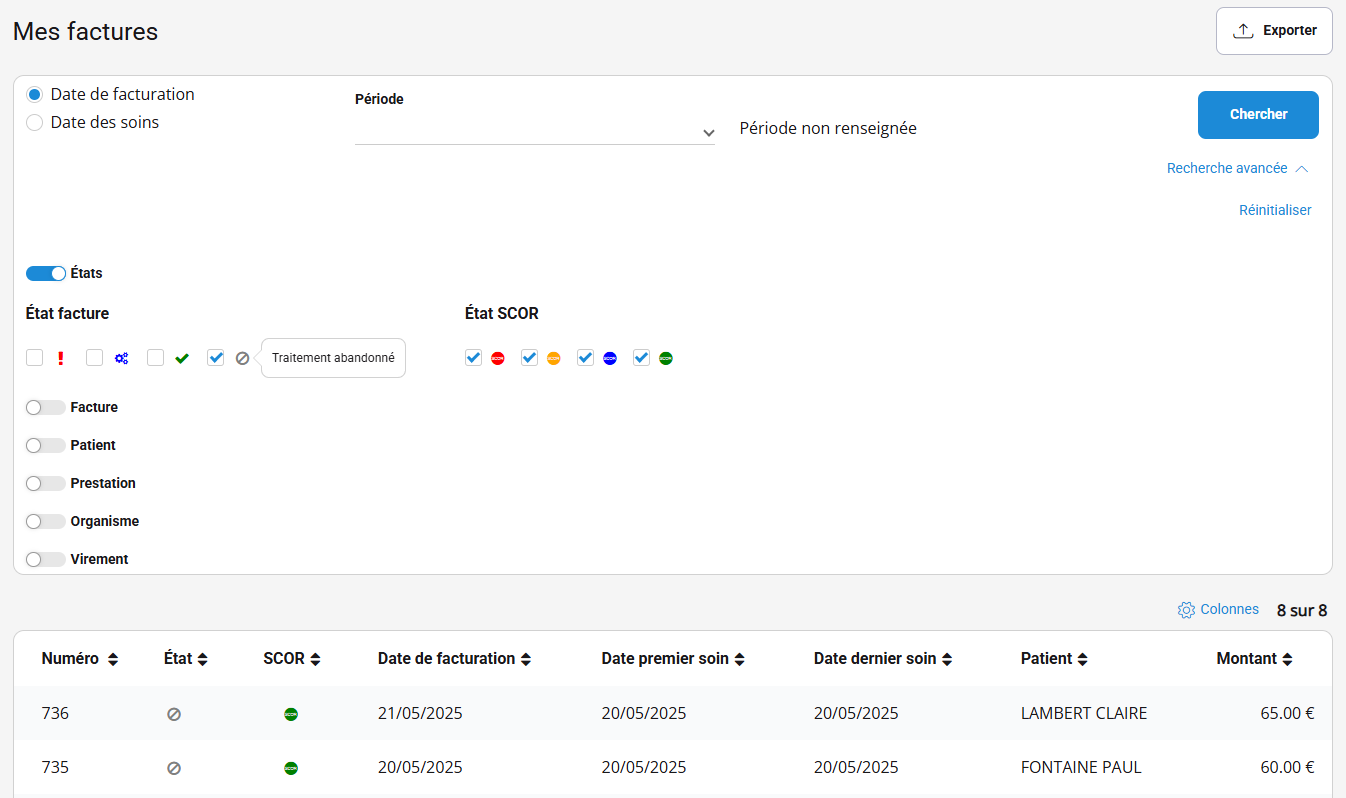Click the blue SCOR state icon

[x=610, y=358]
